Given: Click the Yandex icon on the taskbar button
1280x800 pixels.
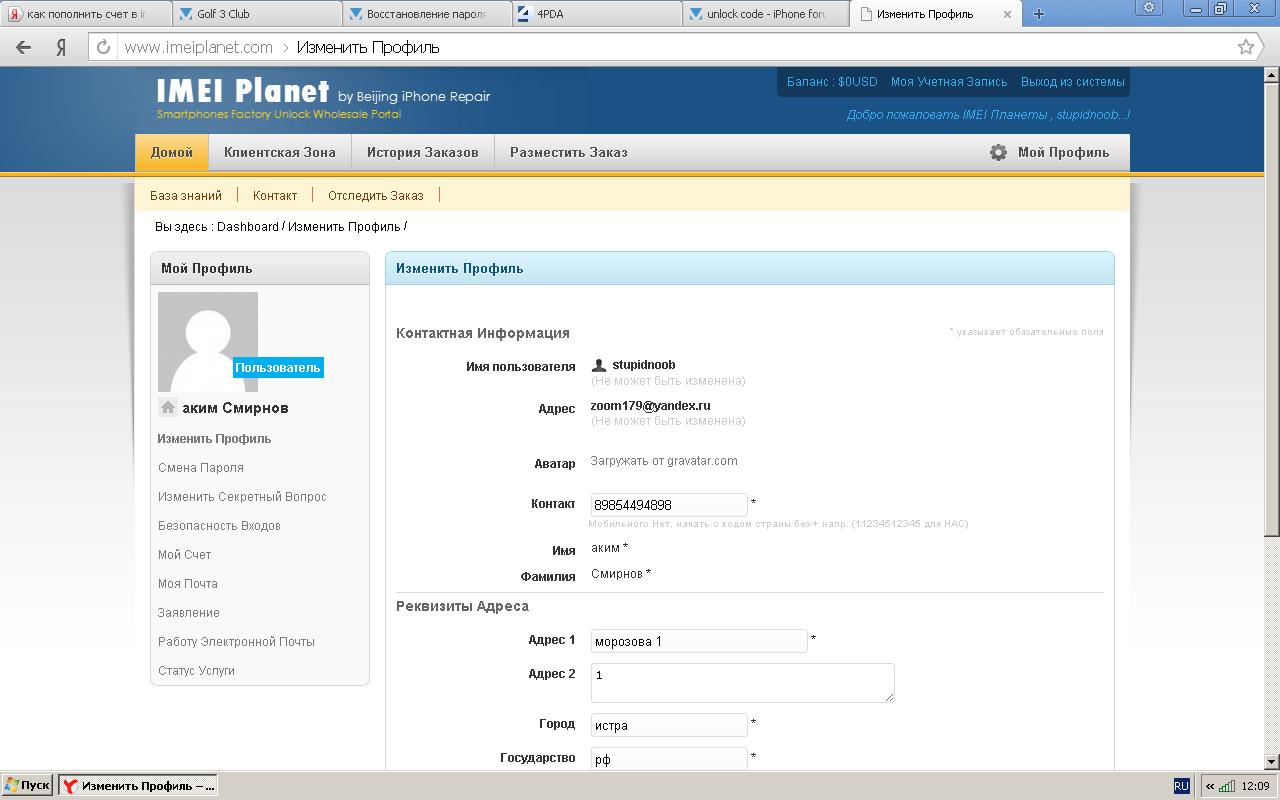Looking at the screenshot, I should (x=70, y=786).
